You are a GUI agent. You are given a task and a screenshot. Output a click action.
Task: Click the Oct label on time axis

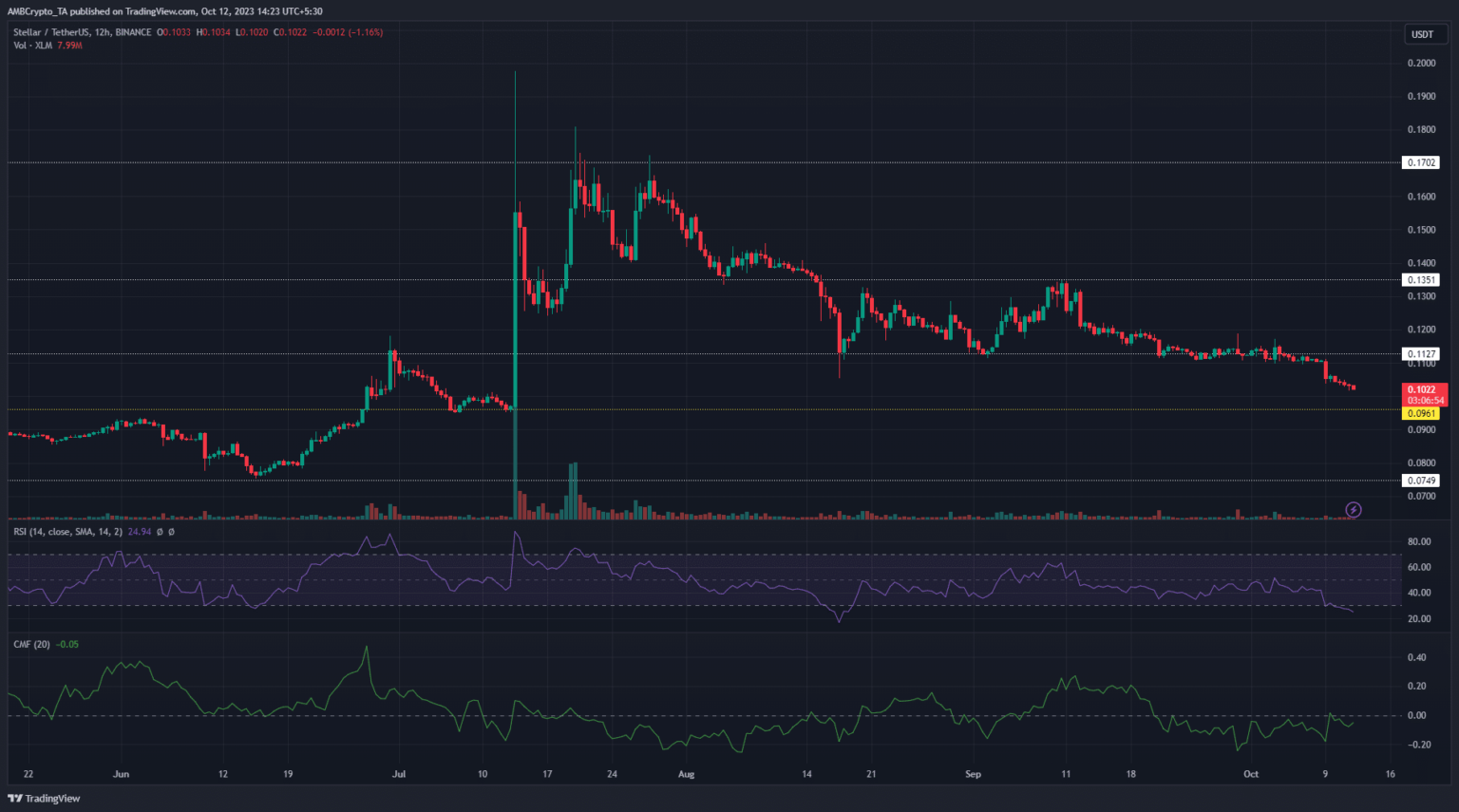pos(1251,774)
